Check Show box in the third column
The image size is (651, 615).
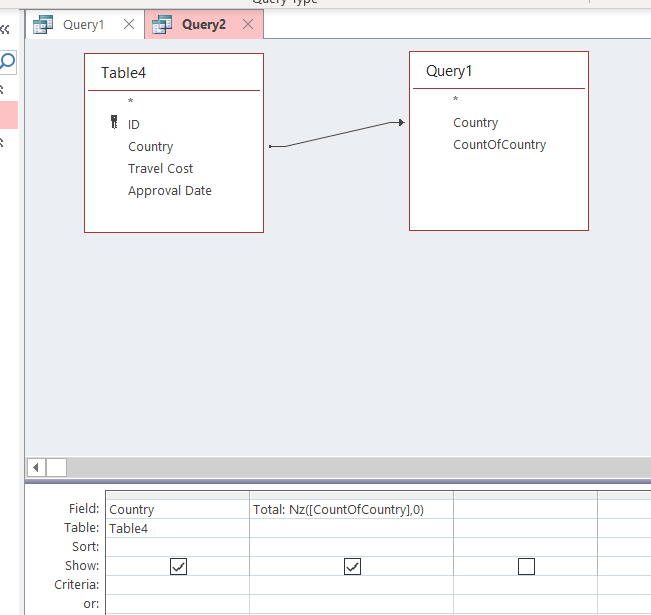526,566
